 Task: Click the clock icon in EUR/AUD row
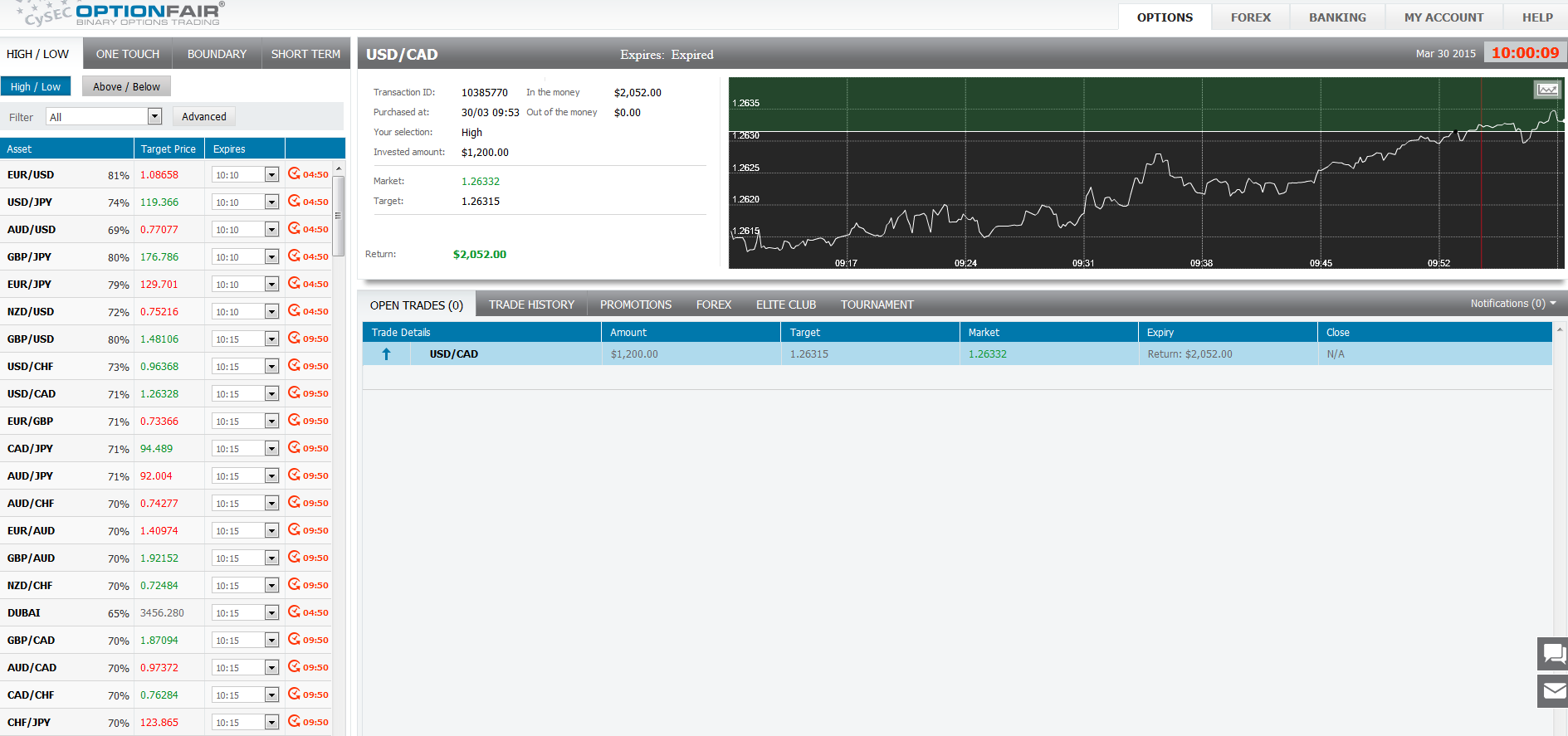pyautogui.click(x=294, y=529)
